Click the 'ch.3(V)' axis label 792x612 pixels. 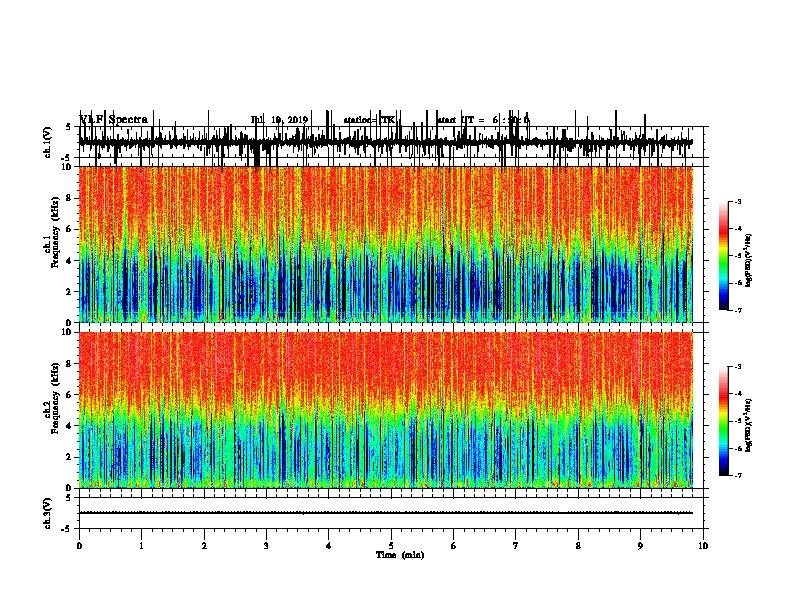(x=47, y=513)
